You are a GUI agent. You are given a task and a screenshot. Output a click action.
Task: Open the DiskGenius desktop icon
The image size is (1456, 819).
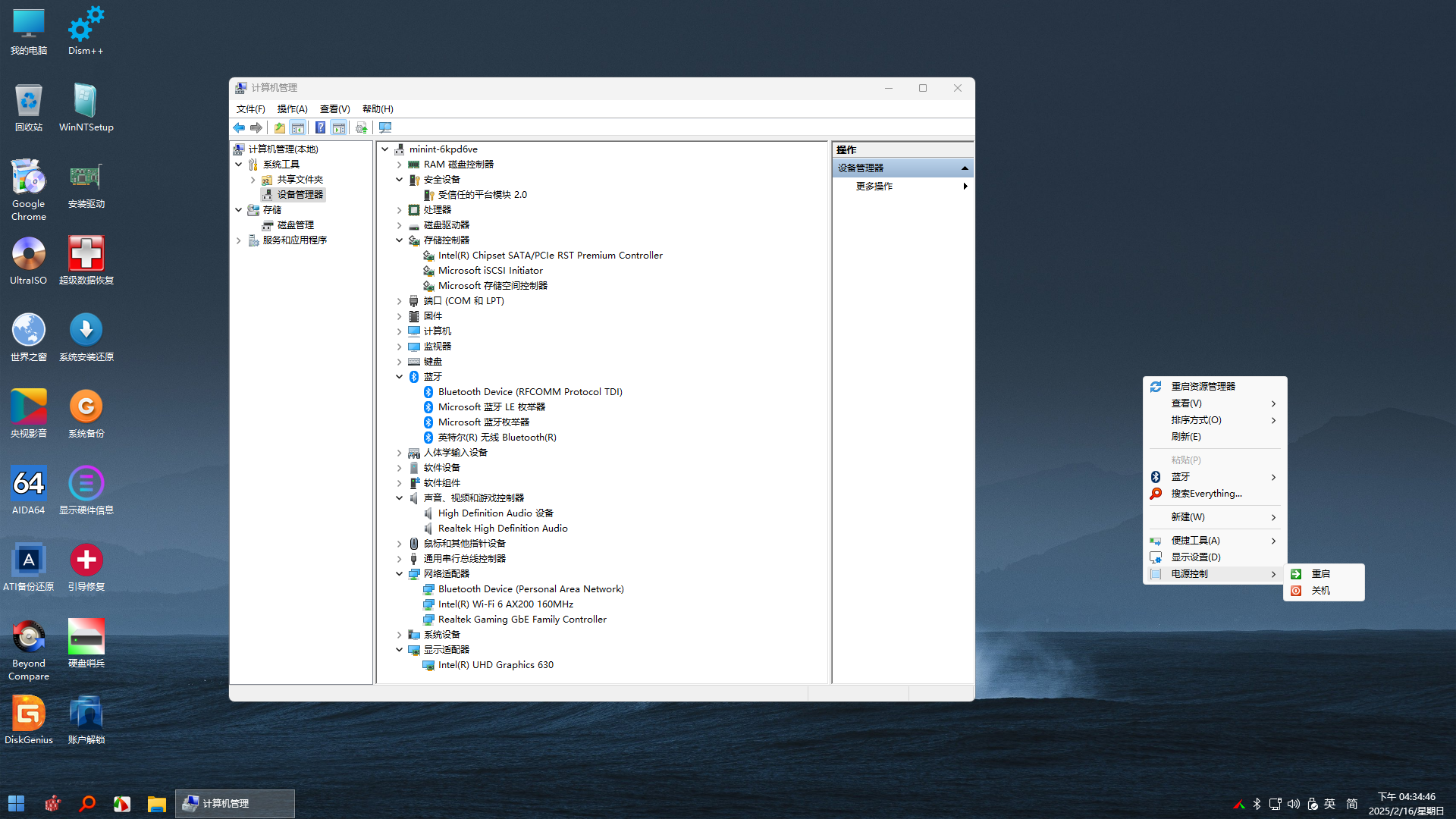point(29,720)
